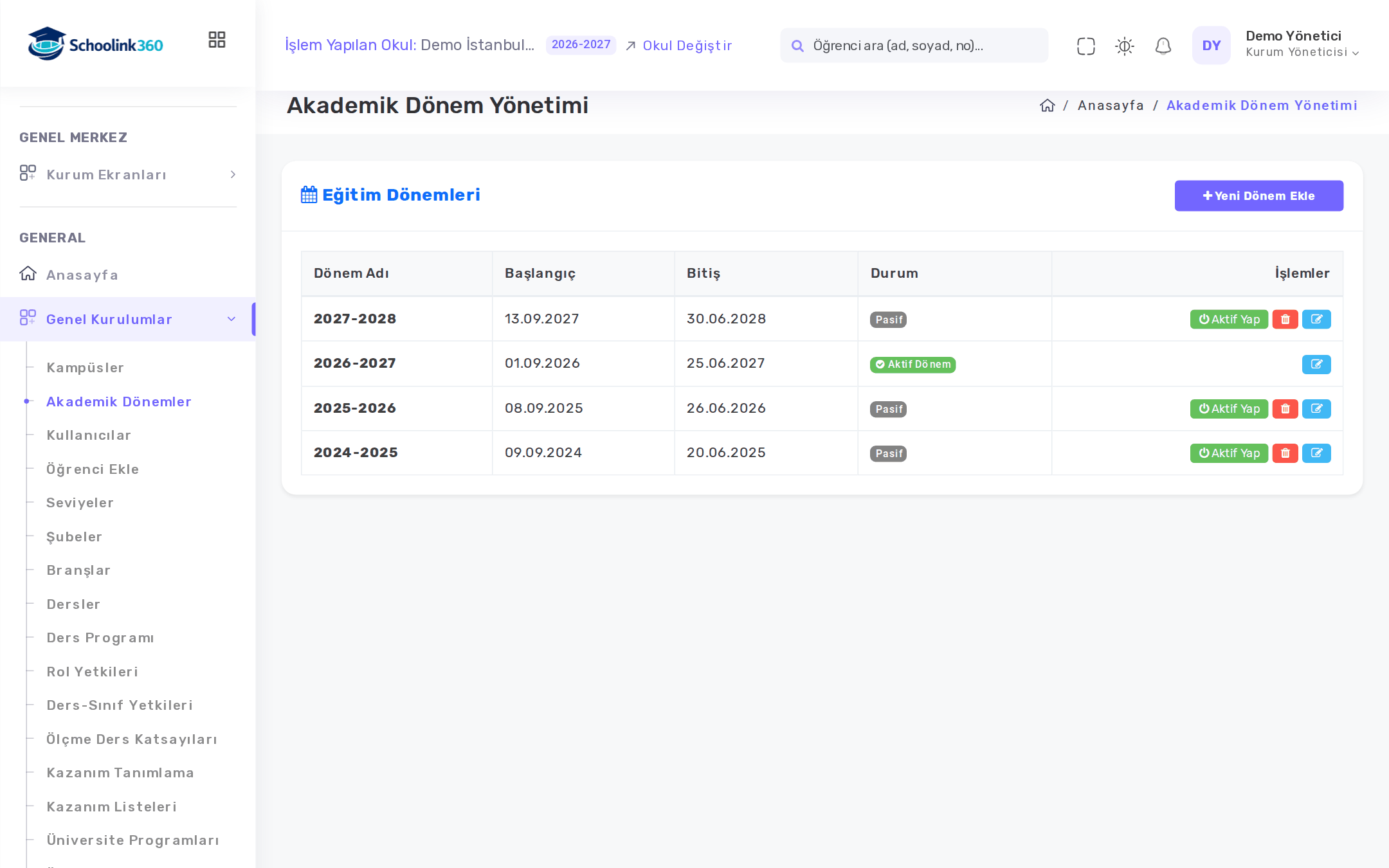Click the 2026-2027 term badge in header
This screenshot has width=1389, height=868.
click(x=581, y=45)
